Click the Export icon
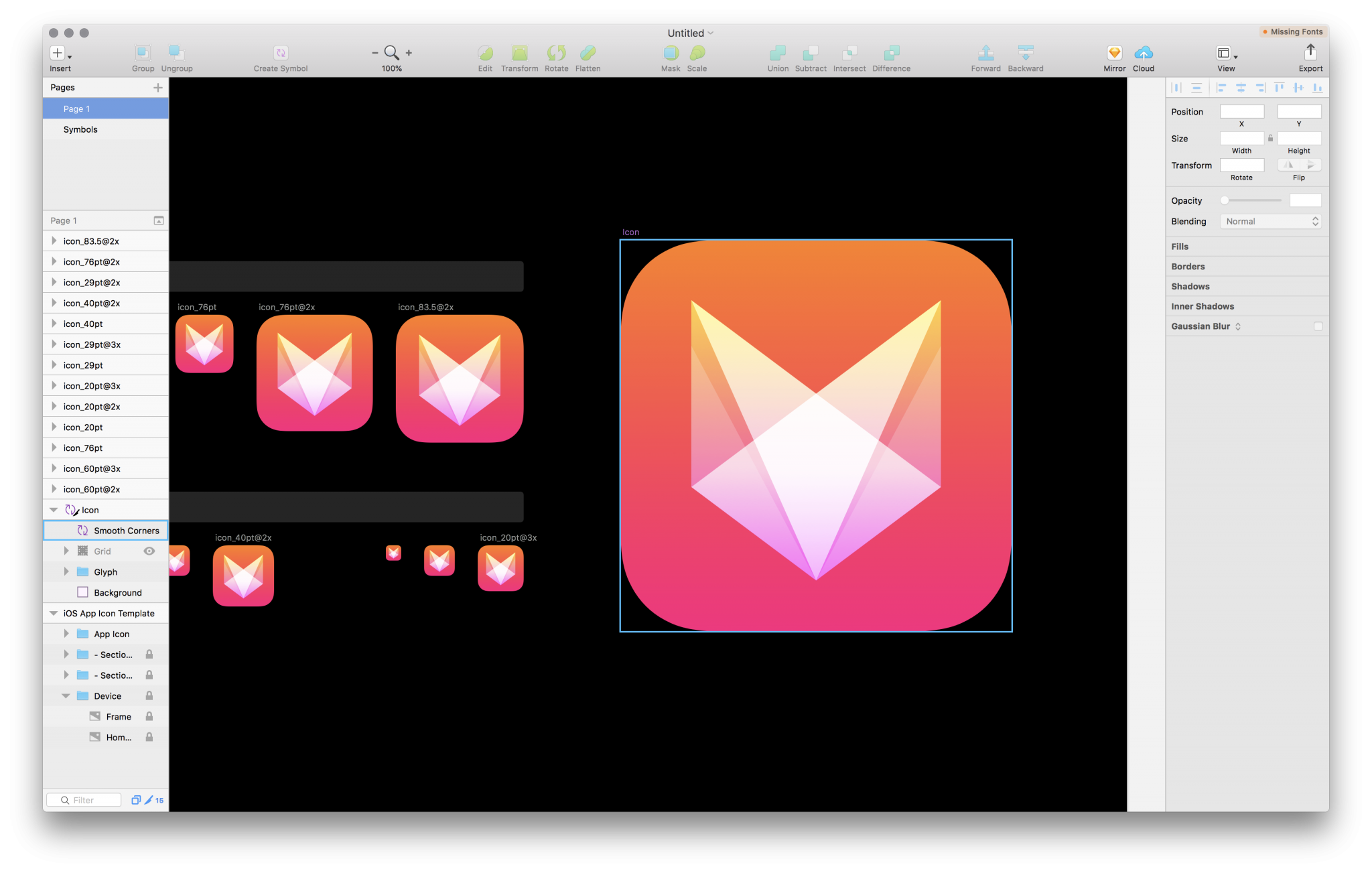Screen dimensions: 1372x873 [1310, 53]
